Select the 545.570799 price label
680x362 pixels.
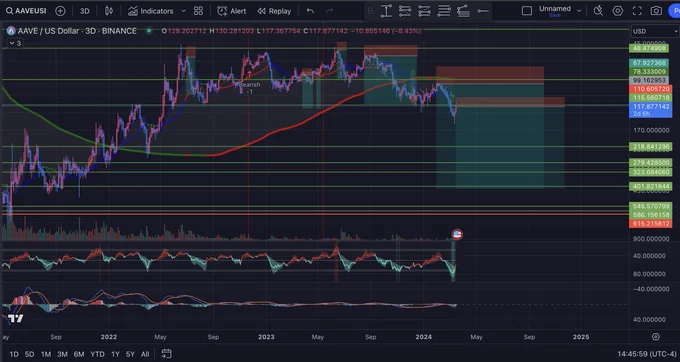pos(651,206)
